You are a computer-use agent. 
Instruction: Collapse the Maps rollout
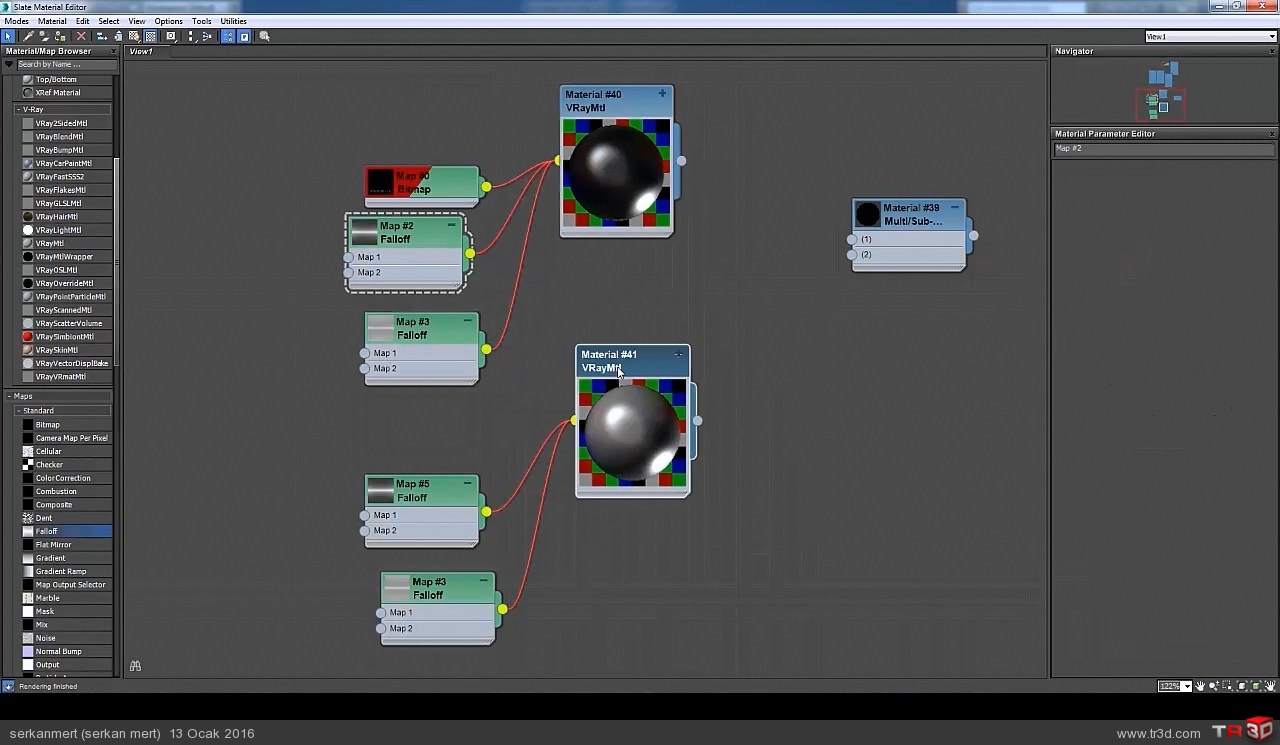click(x=10, y=396)
